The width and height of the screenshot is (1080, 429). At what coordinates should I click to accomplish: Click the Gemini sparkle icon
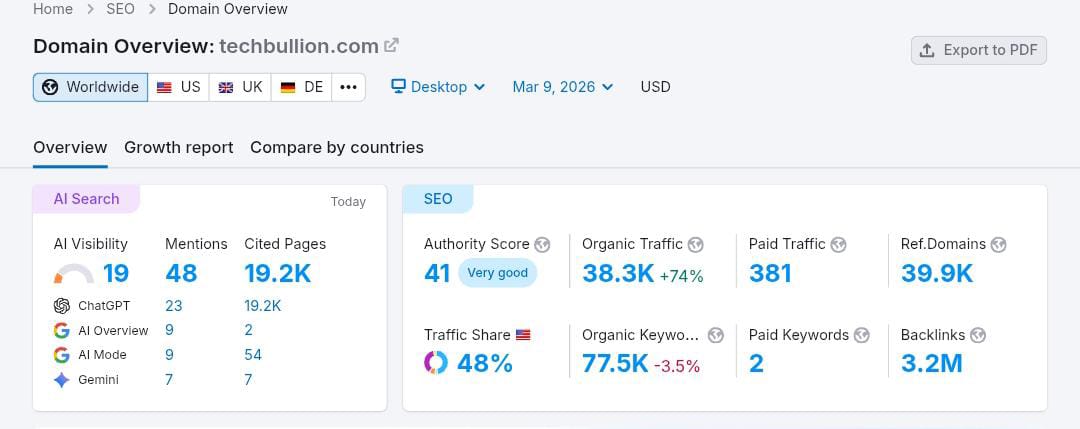coord(62,380)
